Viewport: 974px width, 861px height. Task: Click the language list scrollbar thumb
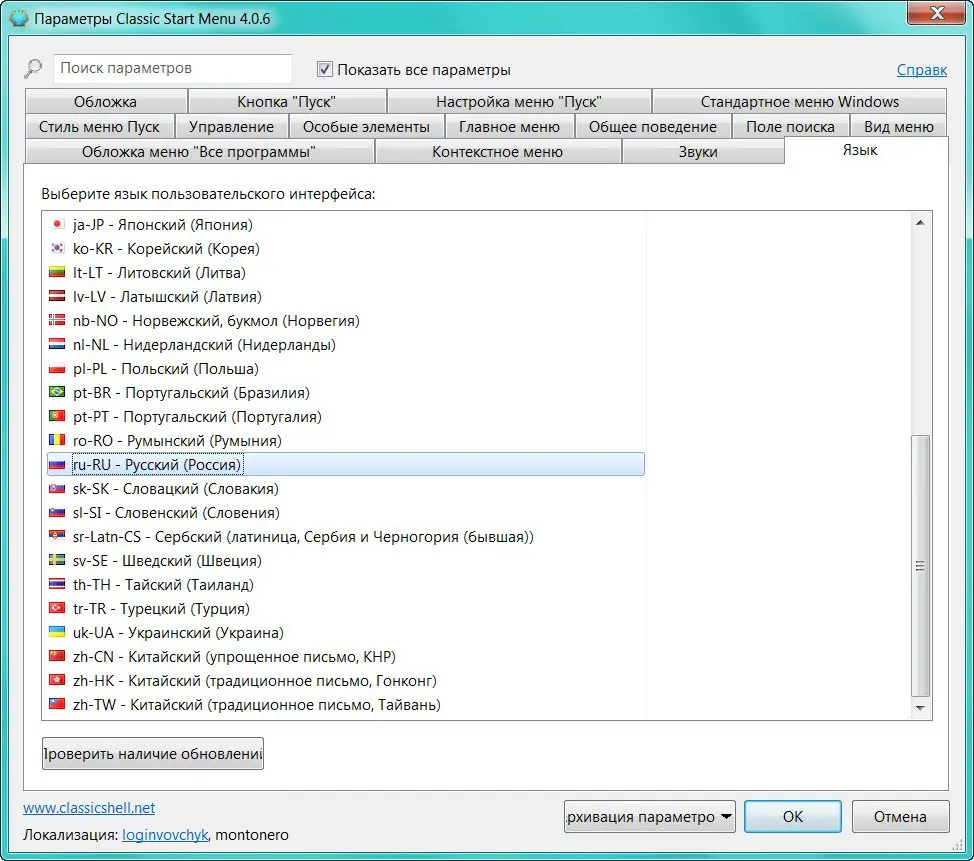coord(920,565)
